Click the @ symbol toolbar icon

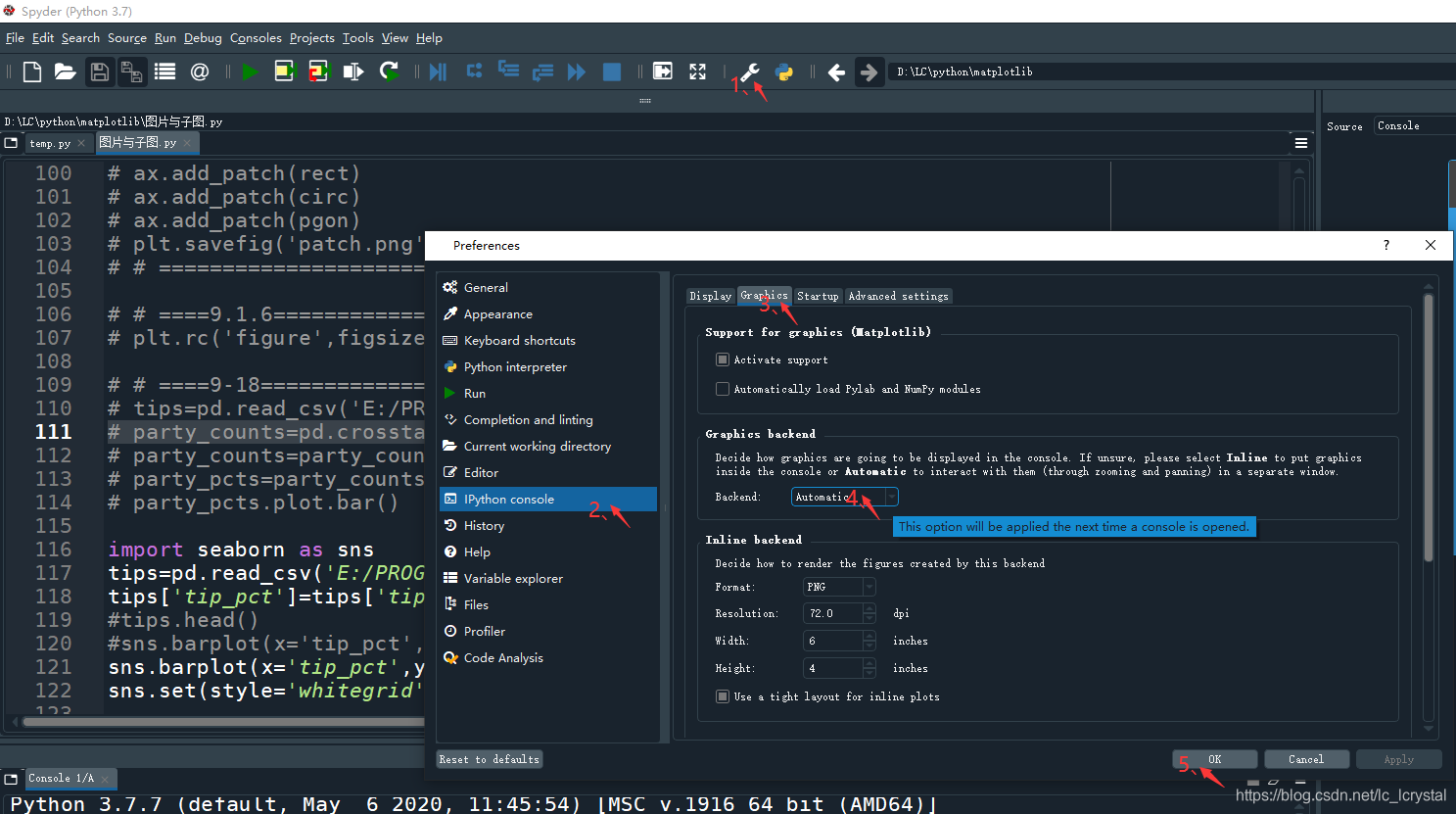[200, 72]
